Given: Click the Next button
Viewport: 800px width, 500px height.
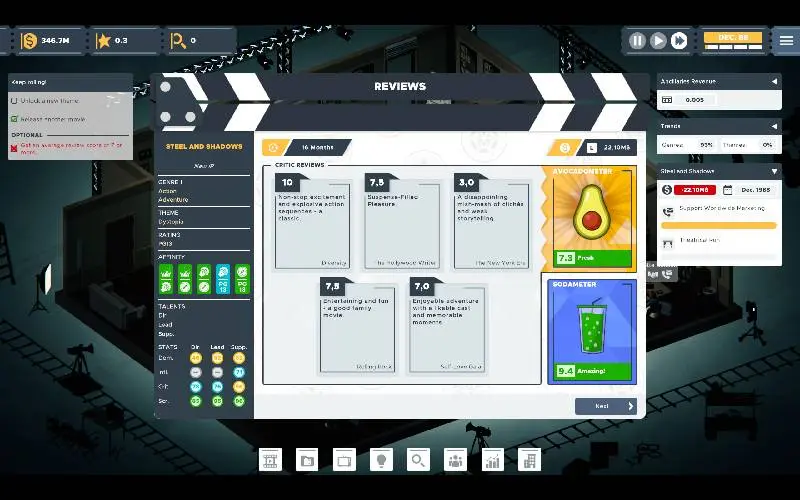Looking at the screenshot, I should point(606,406).
